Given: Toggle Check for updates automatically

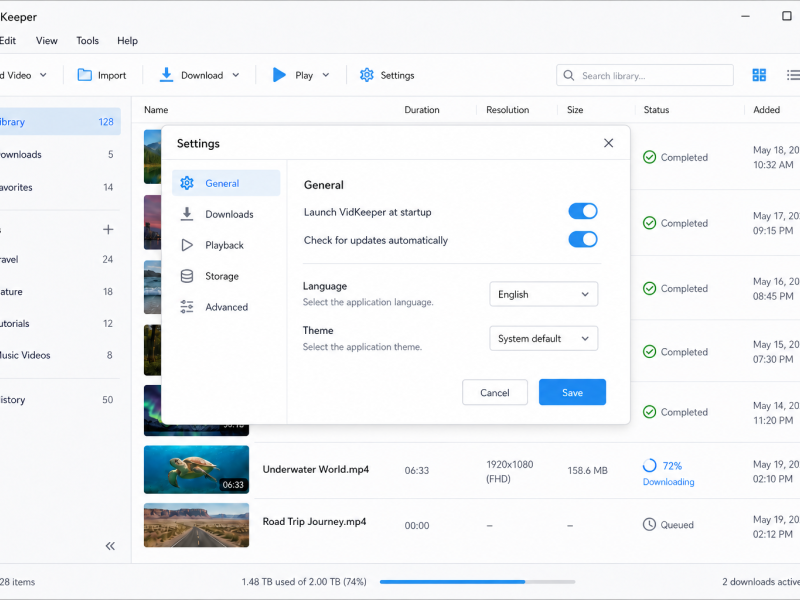Looking at the screenshot, I should [583, 239].
